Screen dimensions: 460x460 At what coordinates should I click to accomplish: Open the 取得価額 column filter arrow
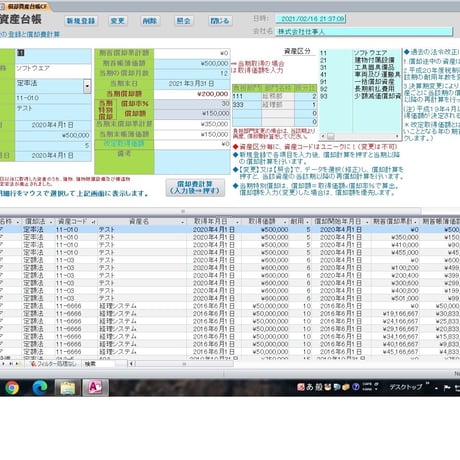click(285, 222)
